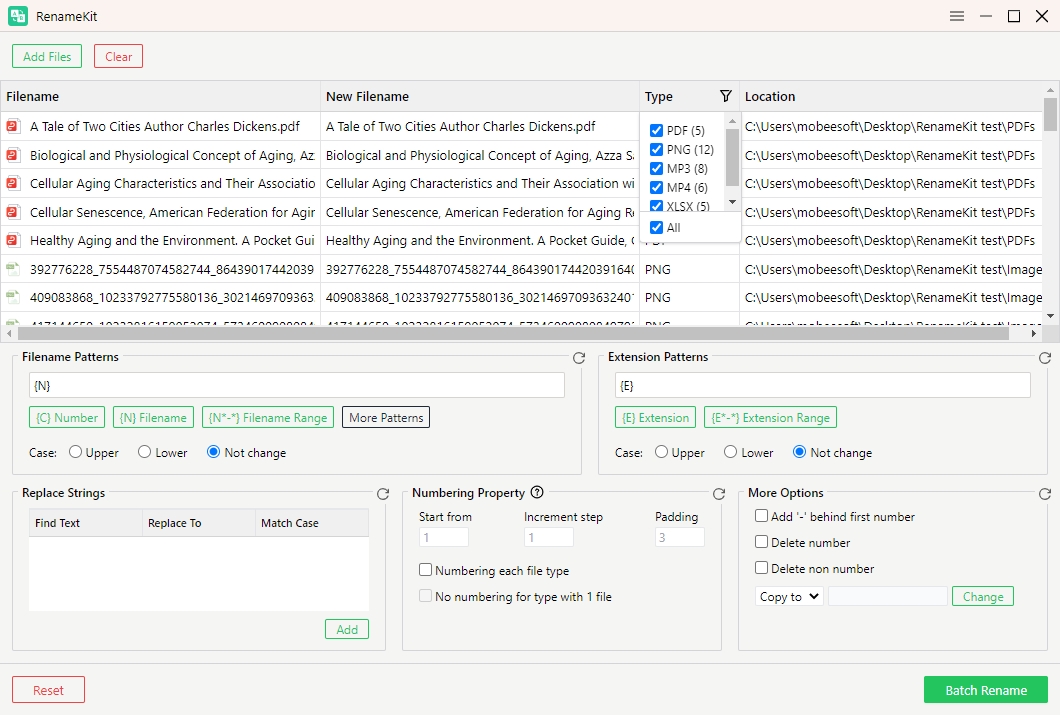Reset Filename Patterns with its refresh icon

[579, 358]
